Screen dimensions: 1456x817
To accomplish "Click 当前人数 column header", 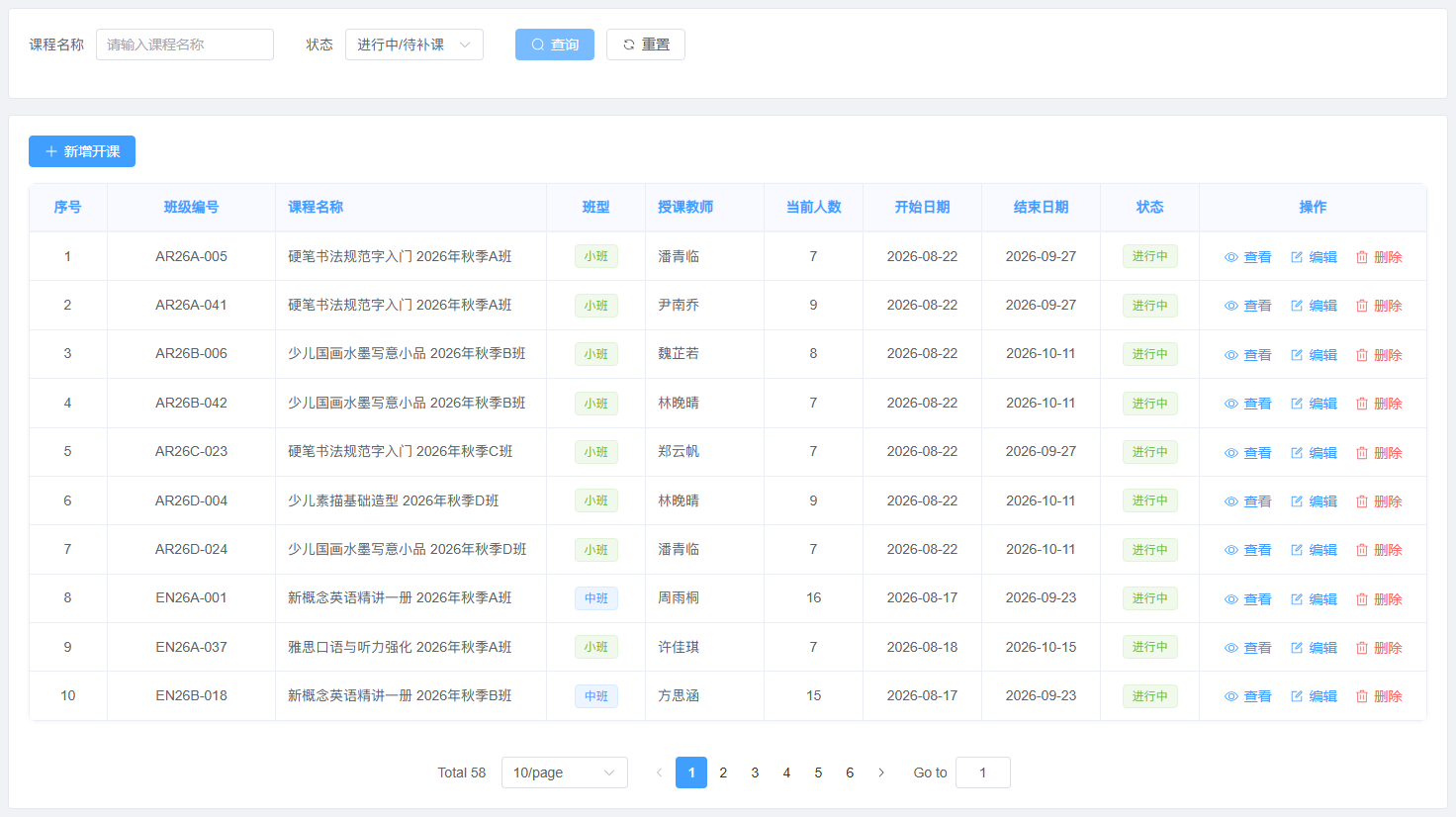I will tap(813, 207).
